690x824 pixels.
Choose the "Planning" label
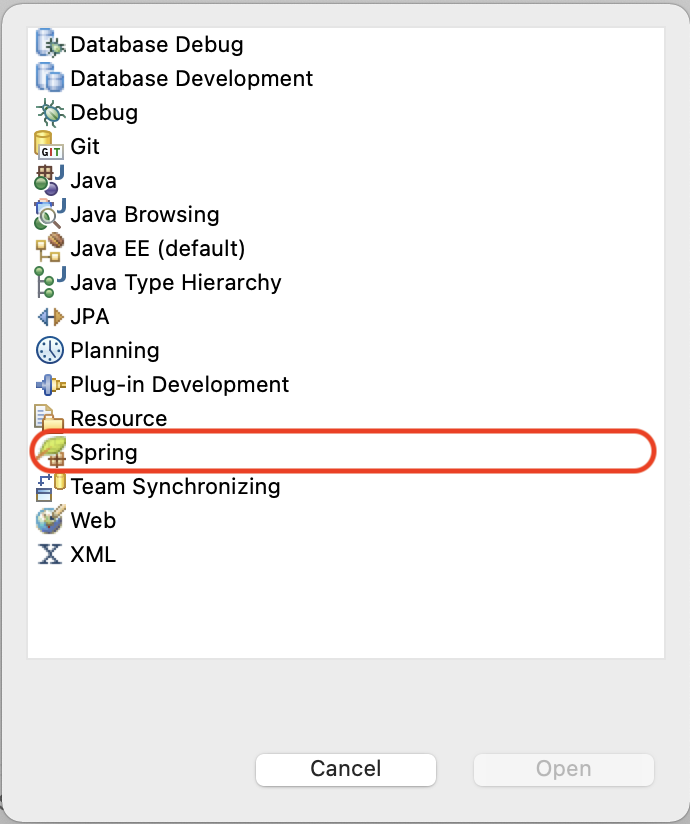tap(115, 351)
